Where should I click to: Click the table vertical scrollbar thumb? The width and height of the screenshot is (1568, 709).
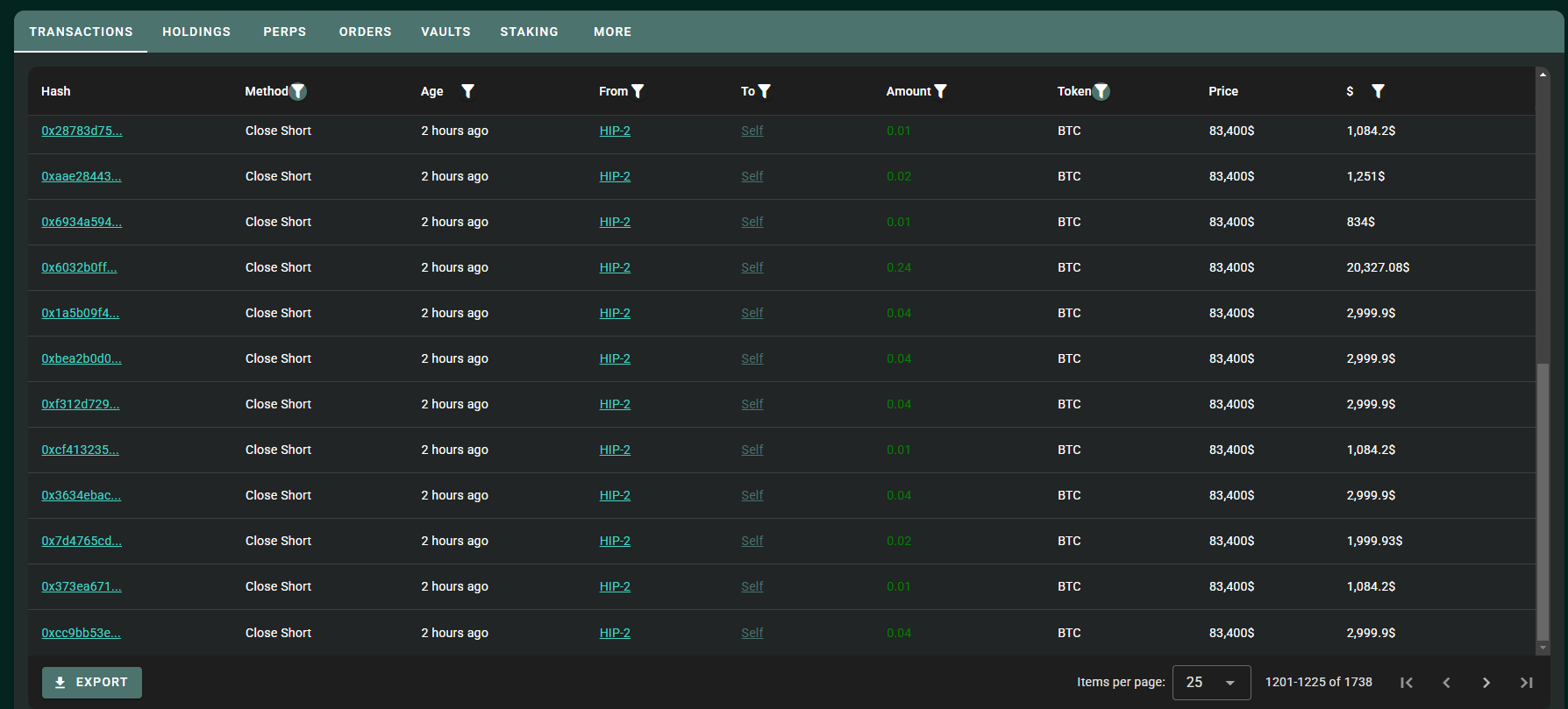[1543, 502]
